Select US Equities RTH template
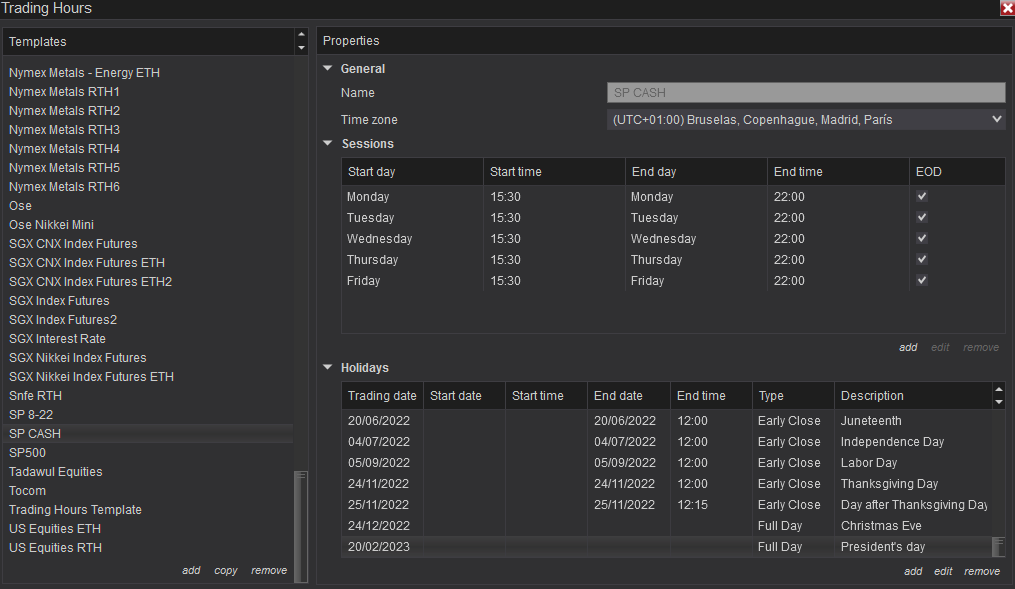Viewport: 1015px width, 589px height. [55, 548]
